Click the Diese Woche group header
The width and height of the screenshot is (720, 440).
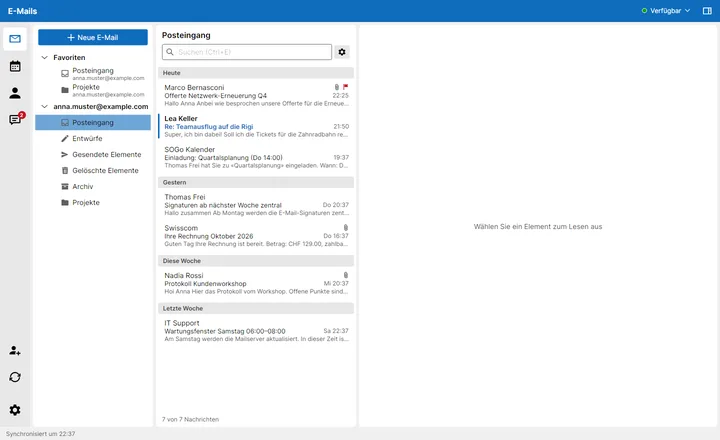[256, 260]
